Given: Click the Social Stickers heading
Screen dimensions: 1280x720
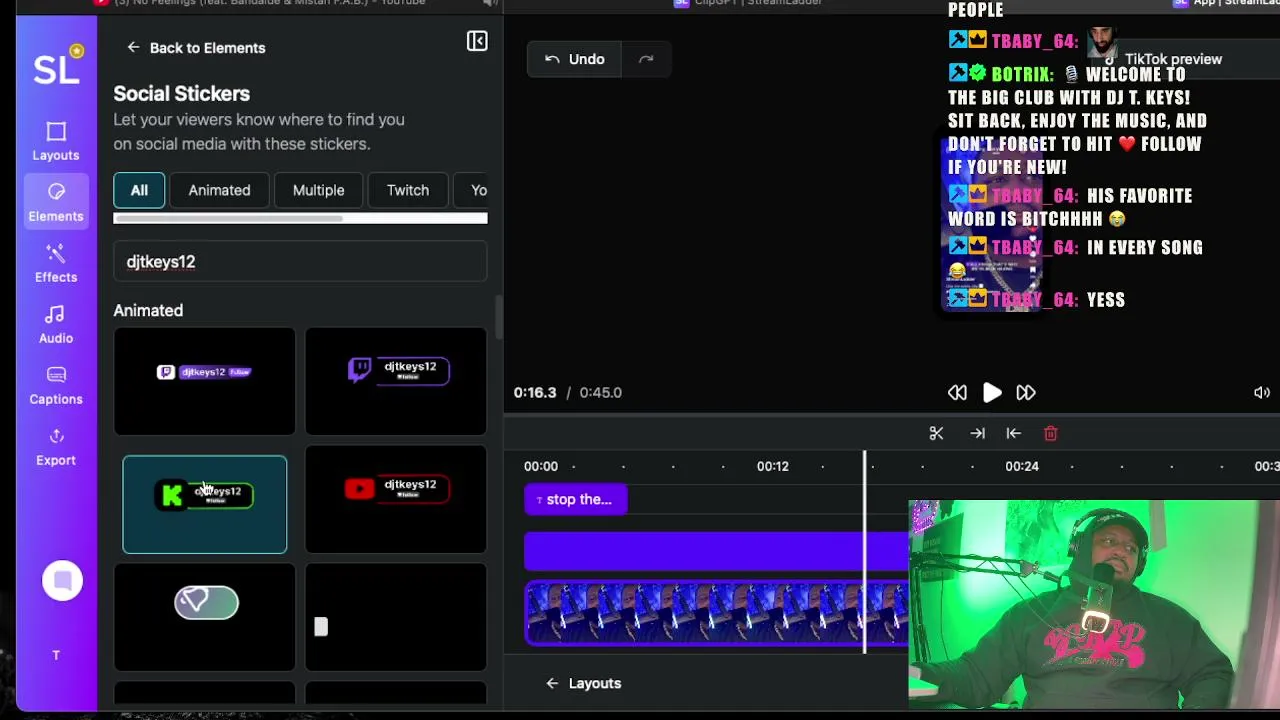Looking at the screenshot, I should (x=181, y=93).
